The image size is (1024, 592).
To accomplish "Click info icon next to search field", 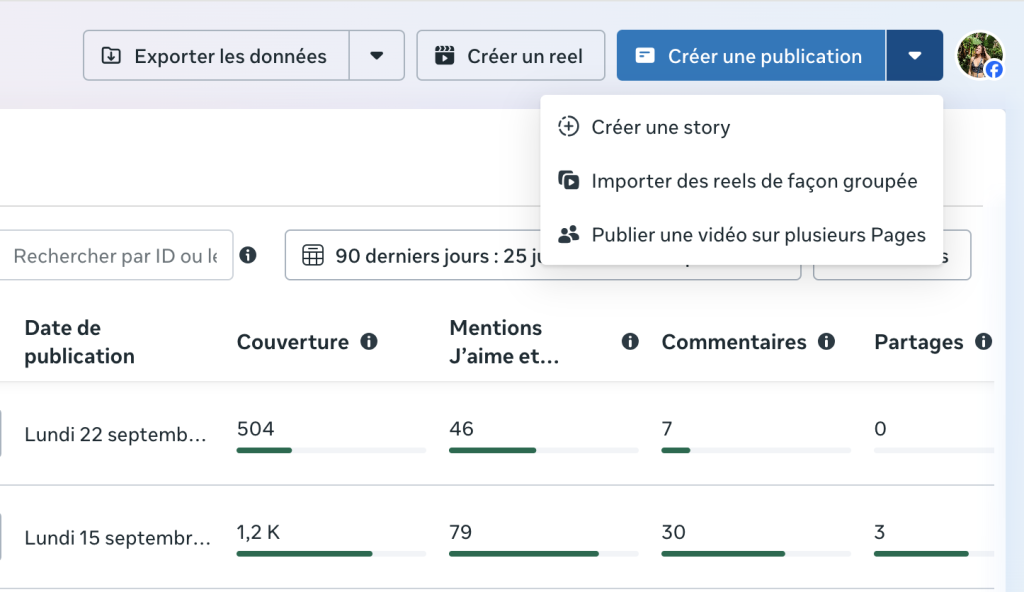I will pos(248,256).
